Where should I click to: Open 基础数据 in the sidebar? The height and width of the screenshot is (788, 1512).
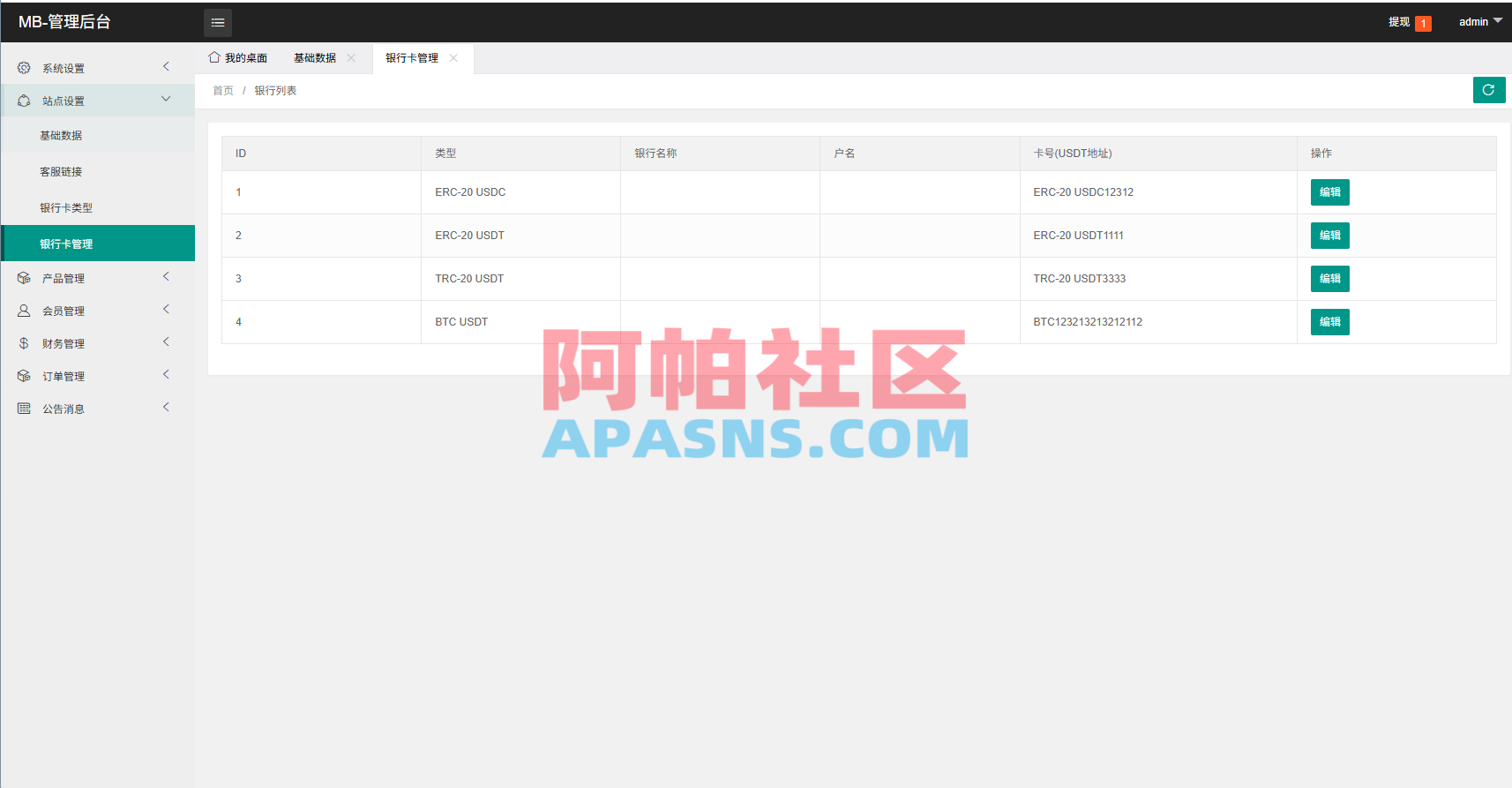point(98,135)
